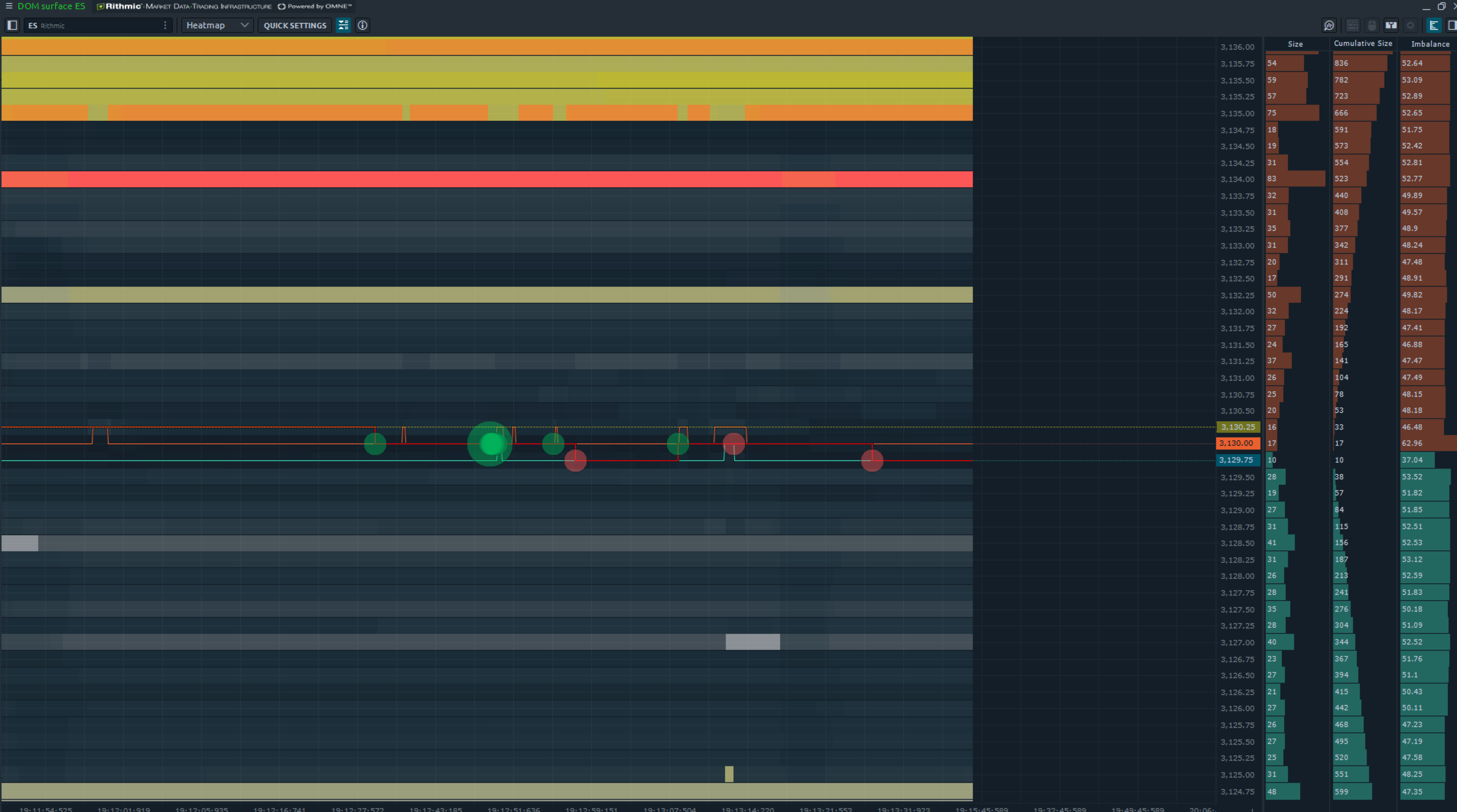
Task: Sort by Cumulative Size column header
Action: click(1363, 44)
